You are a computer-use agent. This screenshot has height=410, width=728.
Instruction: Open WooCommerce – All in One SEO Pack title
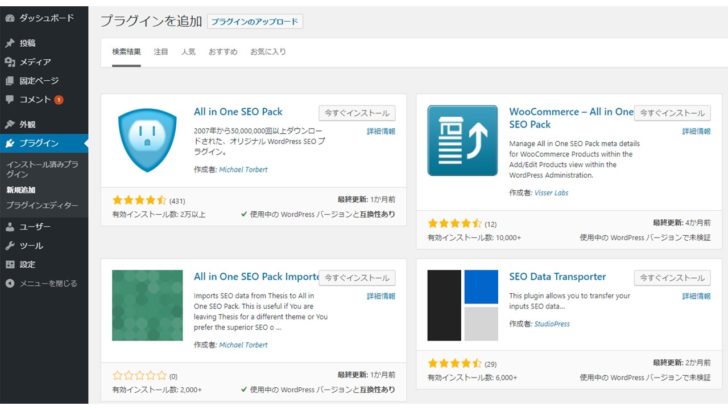(571, 118)
